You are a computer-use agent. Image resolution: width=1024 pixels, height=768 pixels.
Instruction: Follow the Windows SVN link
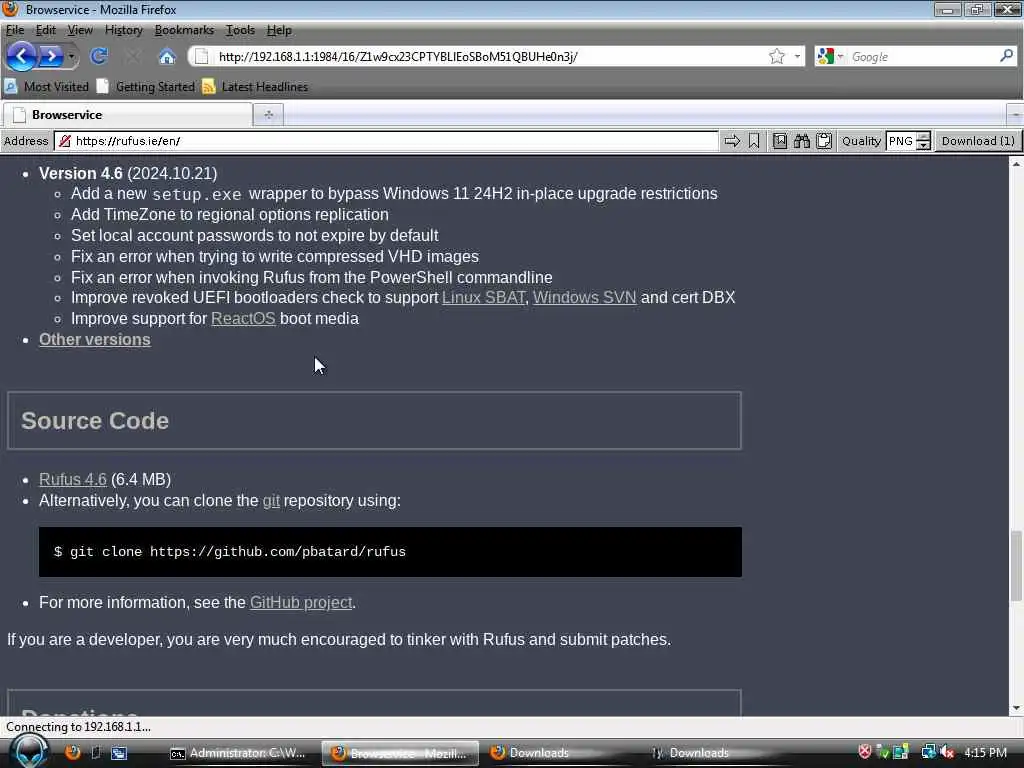tap(584, 298)
